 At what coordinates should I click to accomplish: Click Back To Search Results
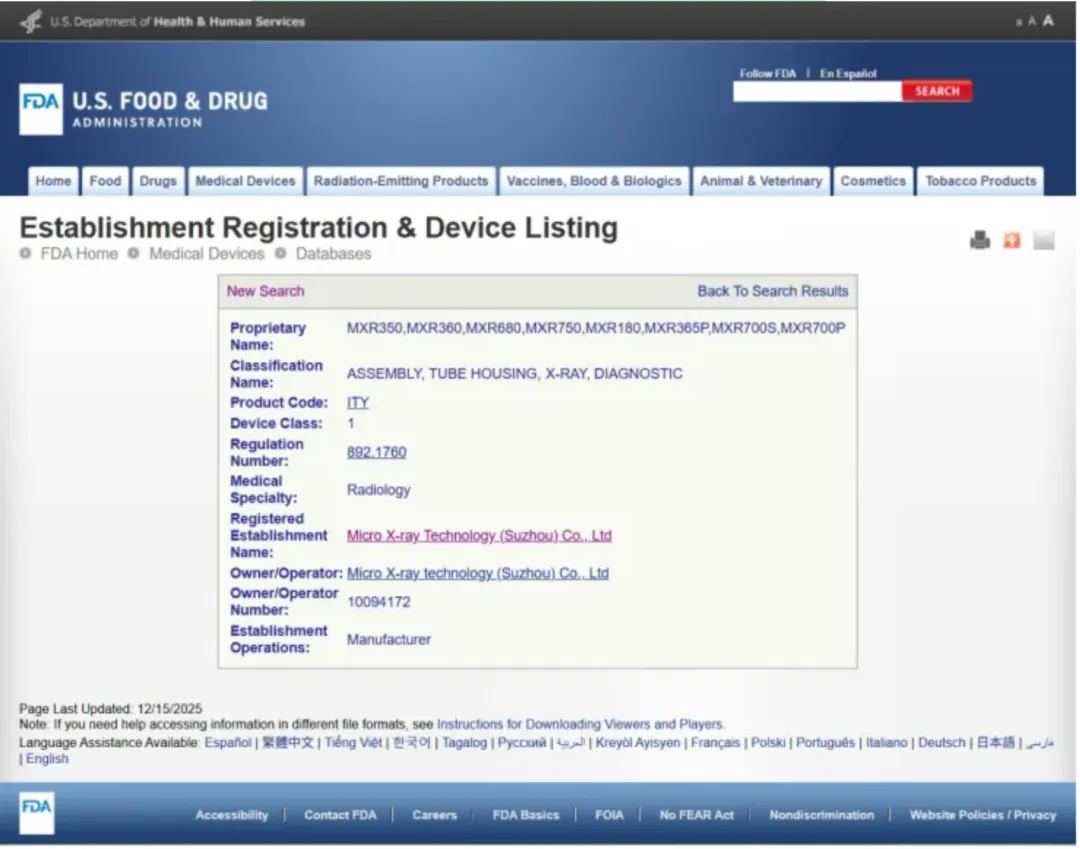tap(772, 291)
